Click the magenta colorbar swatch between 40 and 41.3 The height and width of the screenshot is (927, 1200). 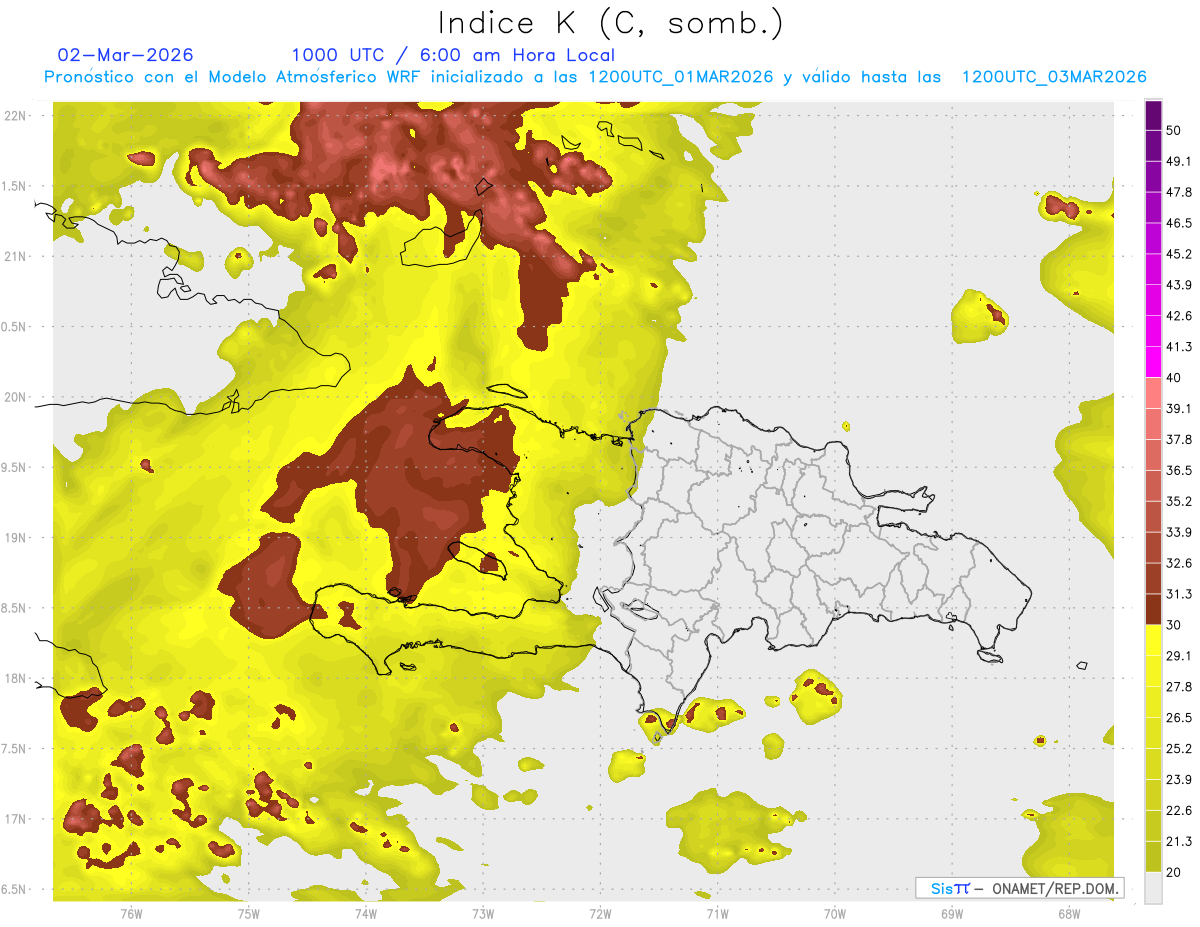click(x=1153, y=362)
